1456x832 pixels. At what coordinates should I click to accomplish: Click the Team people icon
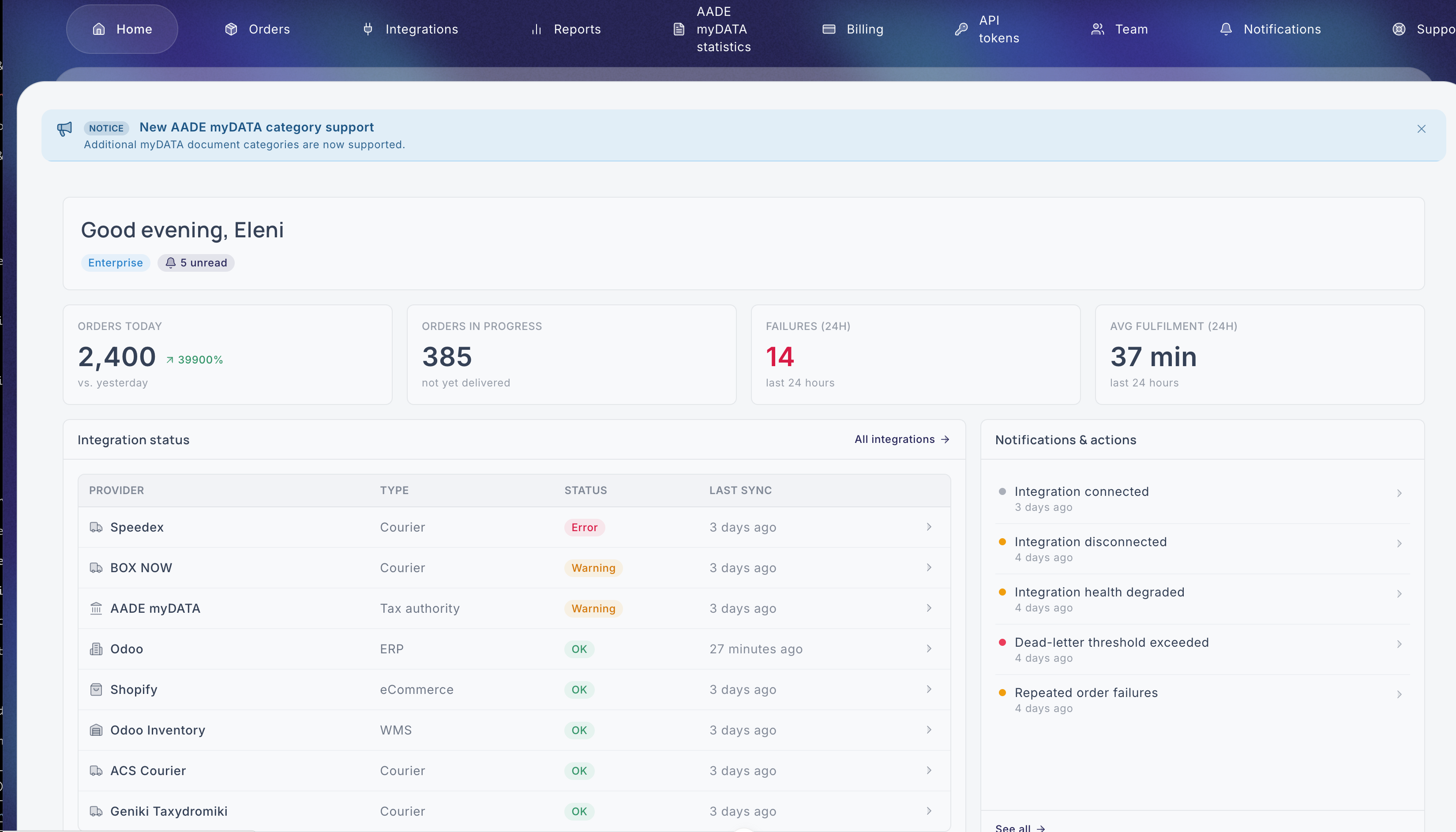(1098, 29)
